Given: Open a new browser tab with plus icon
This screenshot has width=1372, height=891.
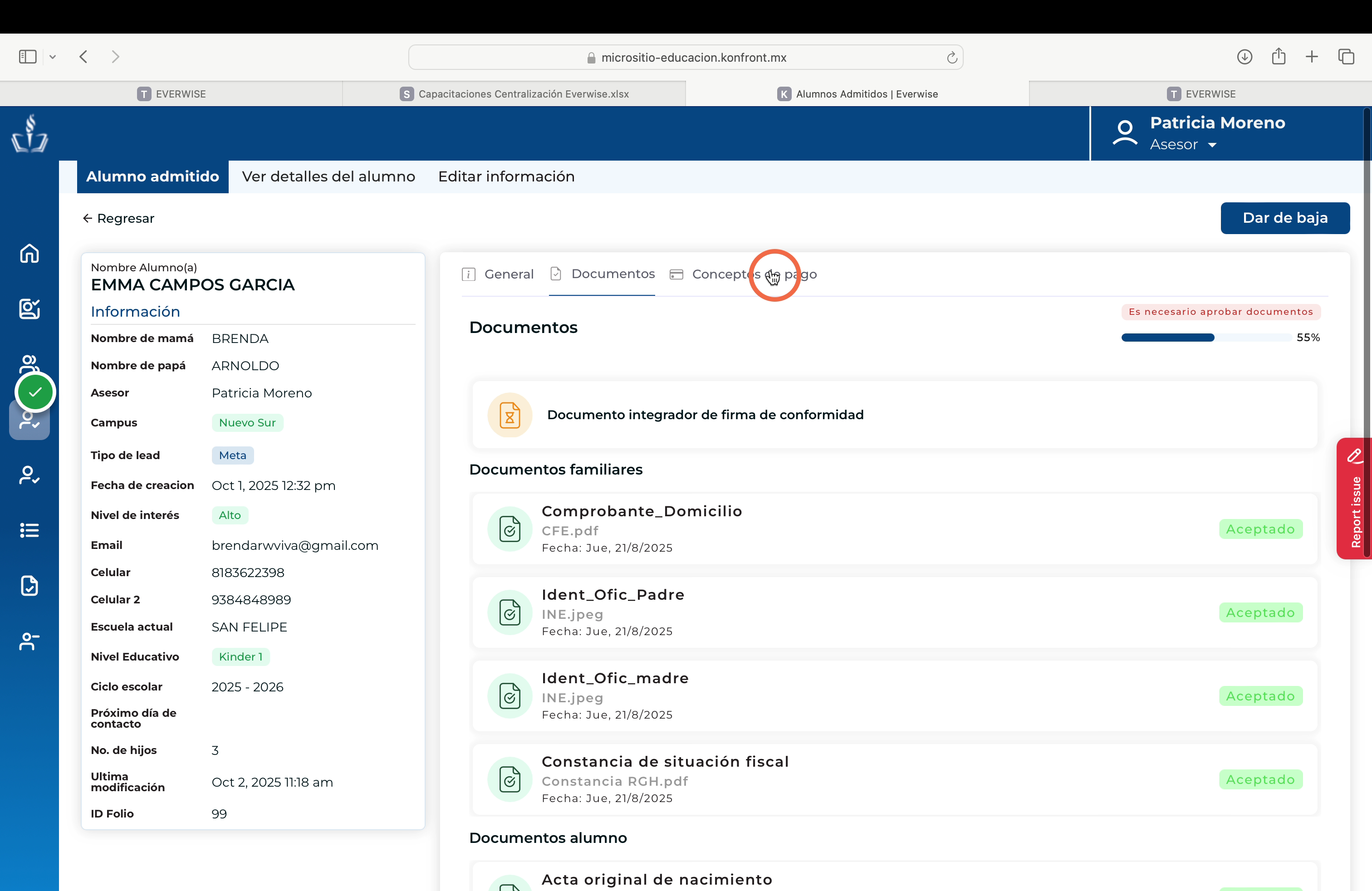Looking at the screenshot, I should 1312,56.
